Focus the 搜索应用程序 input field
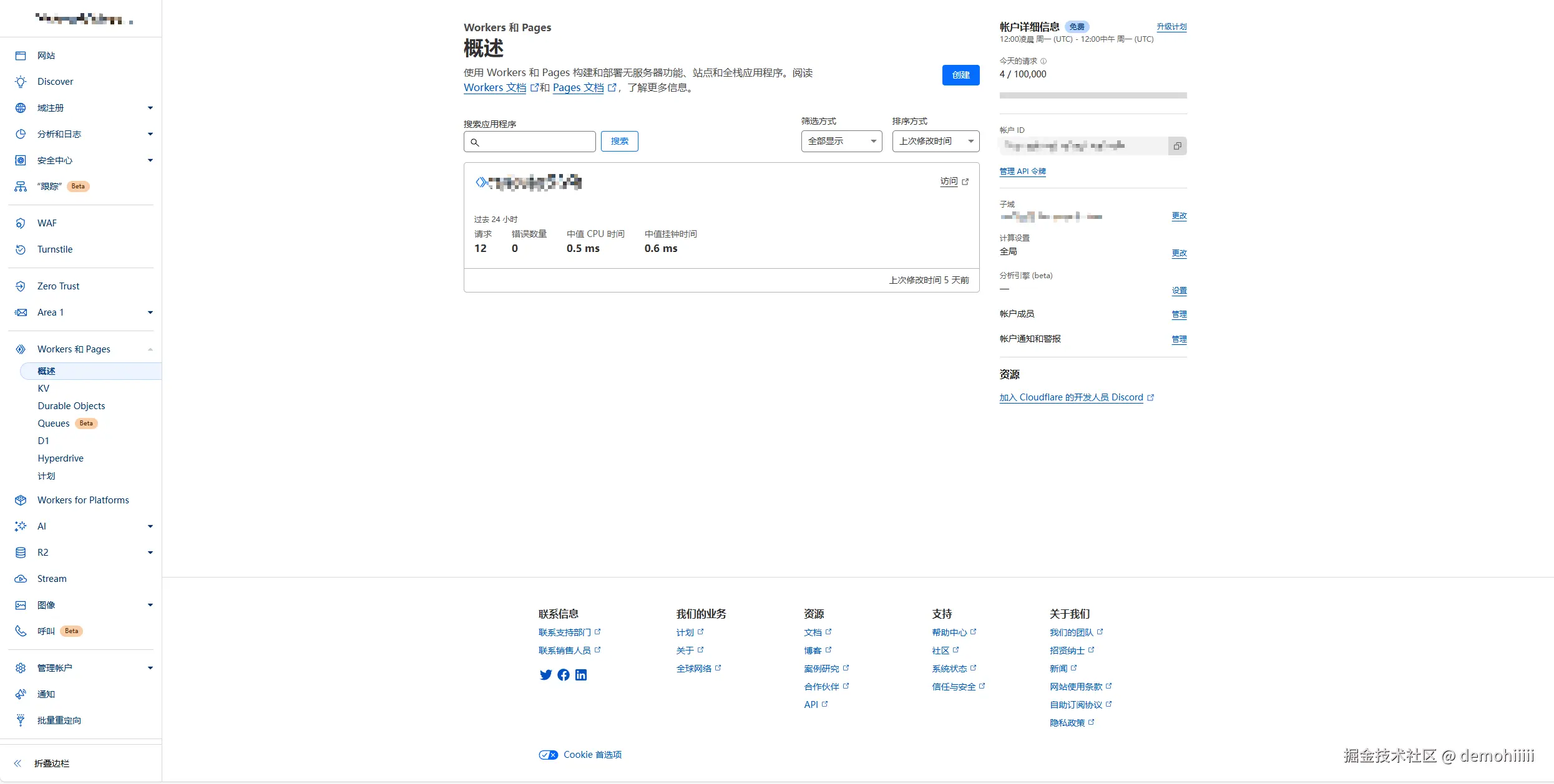The height and width of the screenshot is (784, 1554). click(529, 142)
